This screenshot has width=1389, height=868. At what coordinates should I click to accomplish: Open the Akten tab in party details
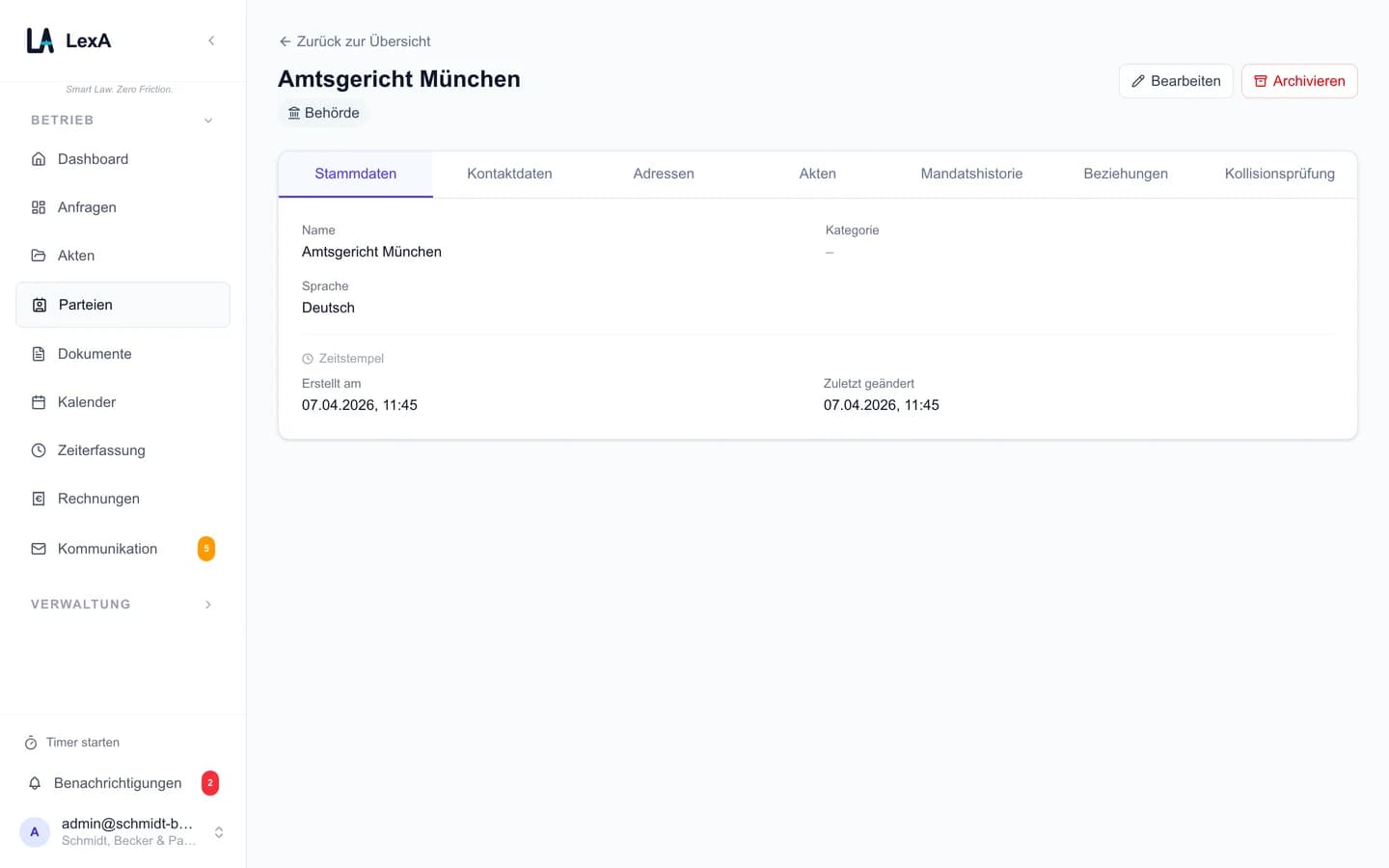click(x=818, y=174)
